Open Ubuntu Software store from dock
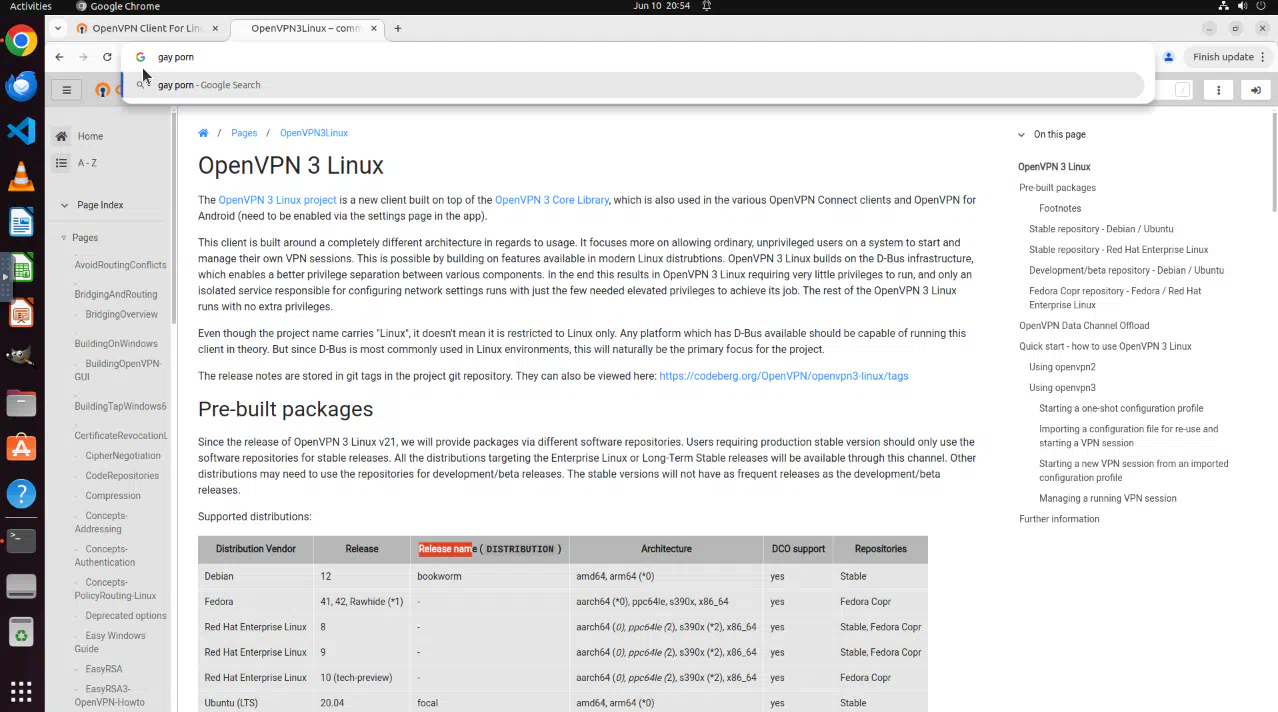Viewport: 1278px width, 712px height. [21, 448]
